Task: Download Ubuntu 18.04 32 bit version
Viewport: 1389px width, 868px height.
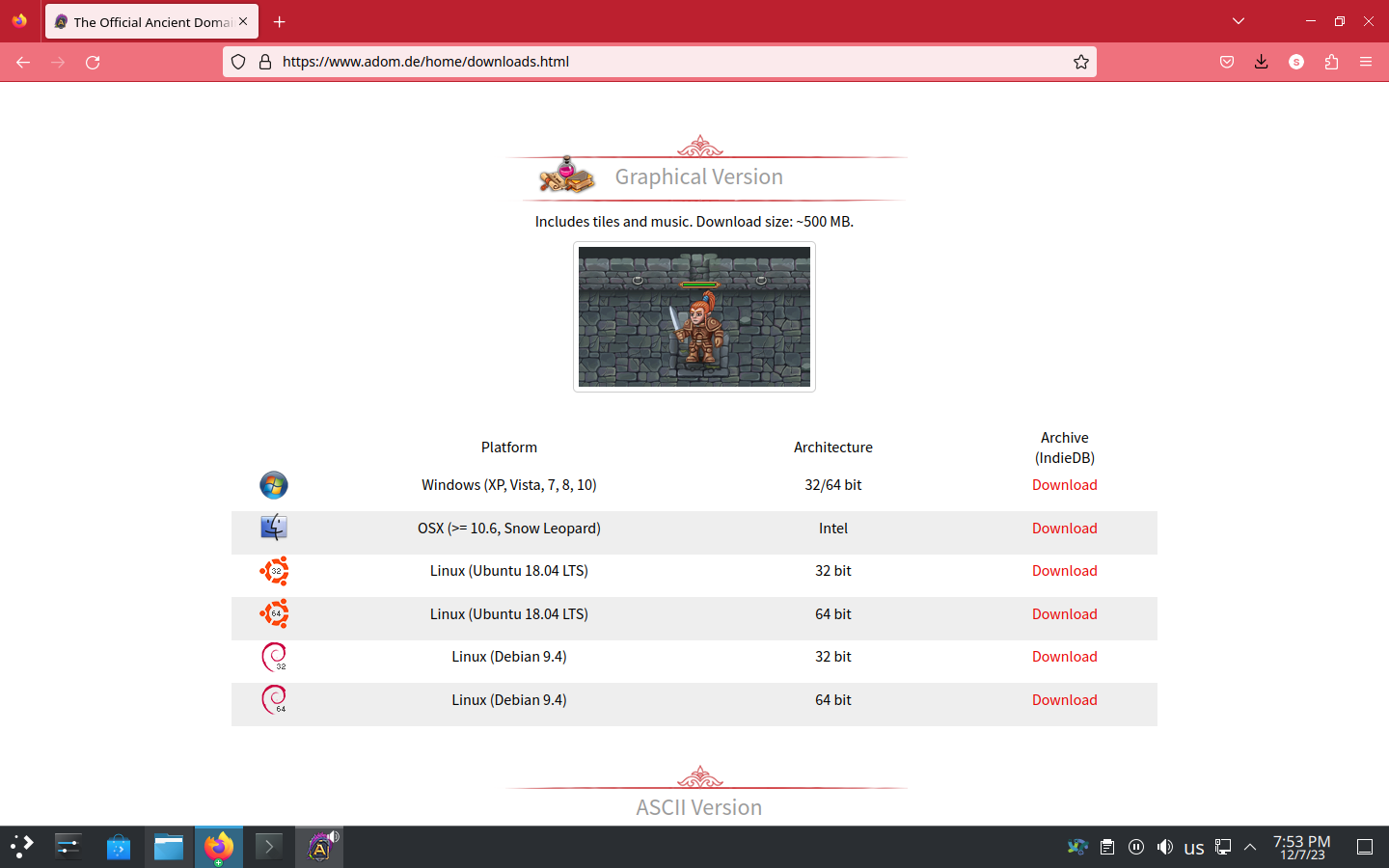Action: click(x=1065, y=571)
